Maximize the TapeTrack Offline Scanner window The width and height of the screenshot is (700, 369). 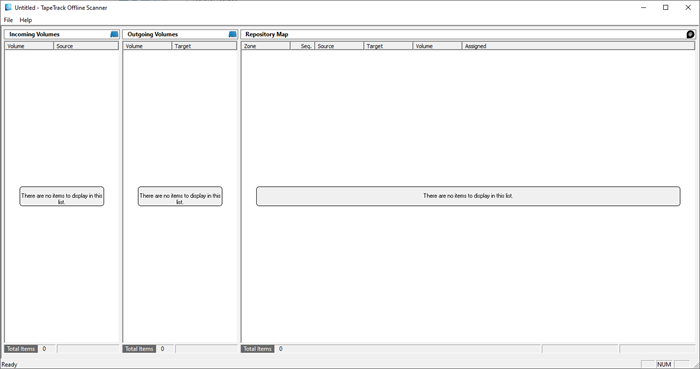[x=666, y=8]
